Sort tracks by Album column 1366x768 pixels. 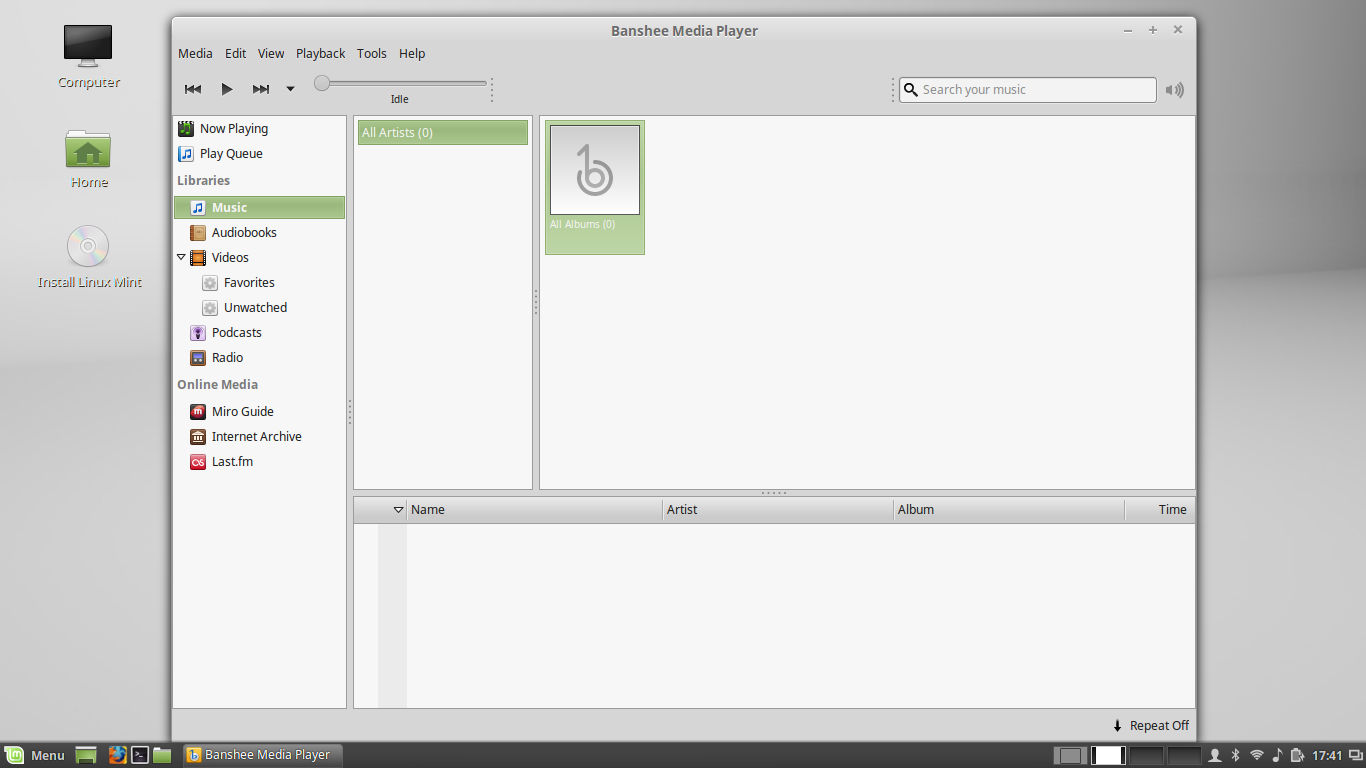(1008, 510)
